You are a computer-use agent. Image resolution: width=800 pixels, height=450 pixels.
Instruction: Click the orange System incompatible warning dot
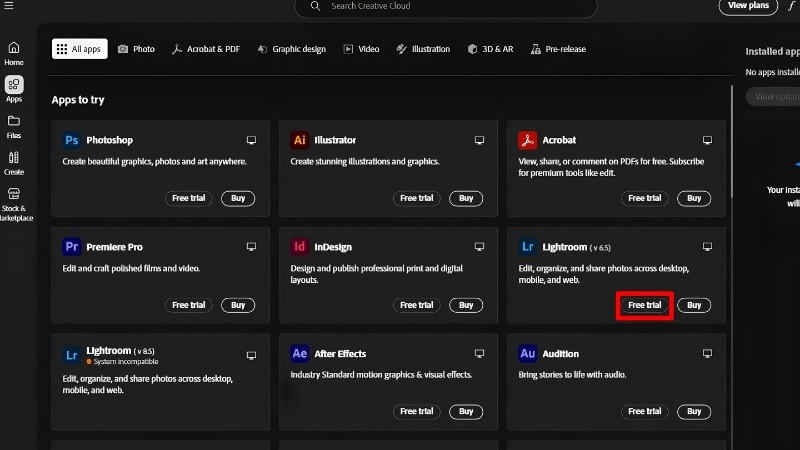click(x=89, y=361)
